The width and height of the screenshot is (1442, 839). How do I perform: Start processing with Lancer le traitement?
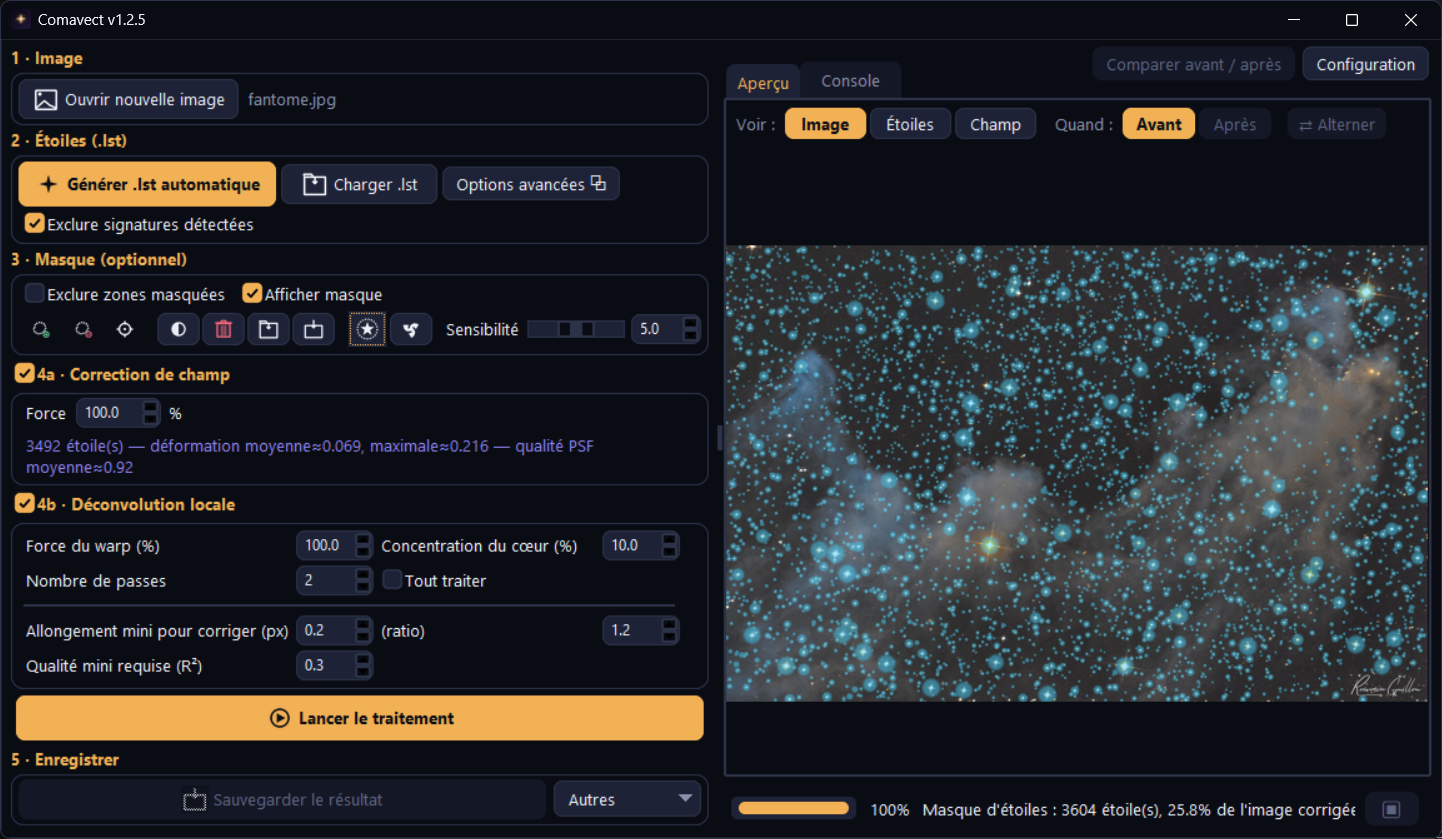(360, 718)
